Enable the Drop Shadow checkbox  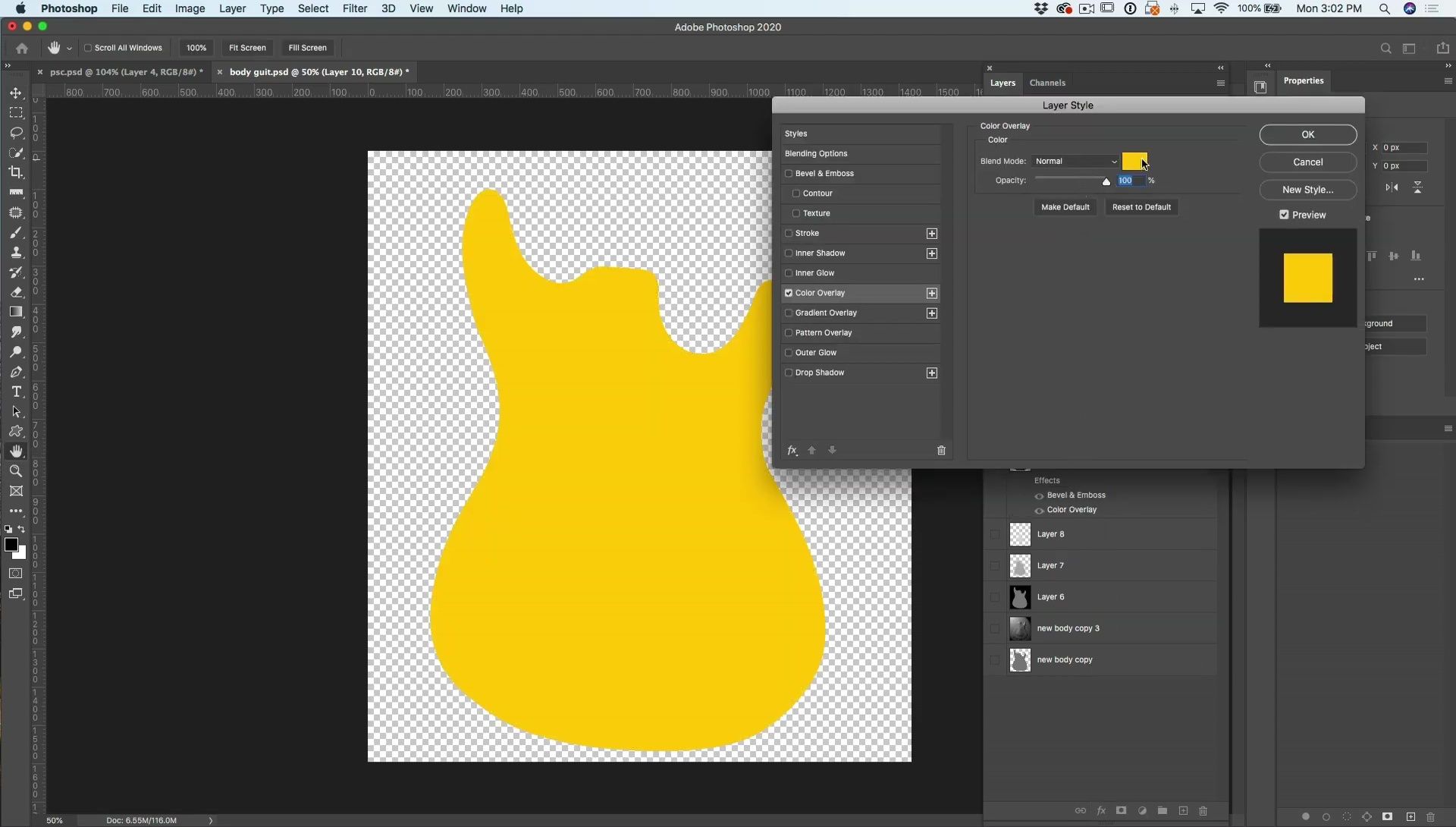789,373
